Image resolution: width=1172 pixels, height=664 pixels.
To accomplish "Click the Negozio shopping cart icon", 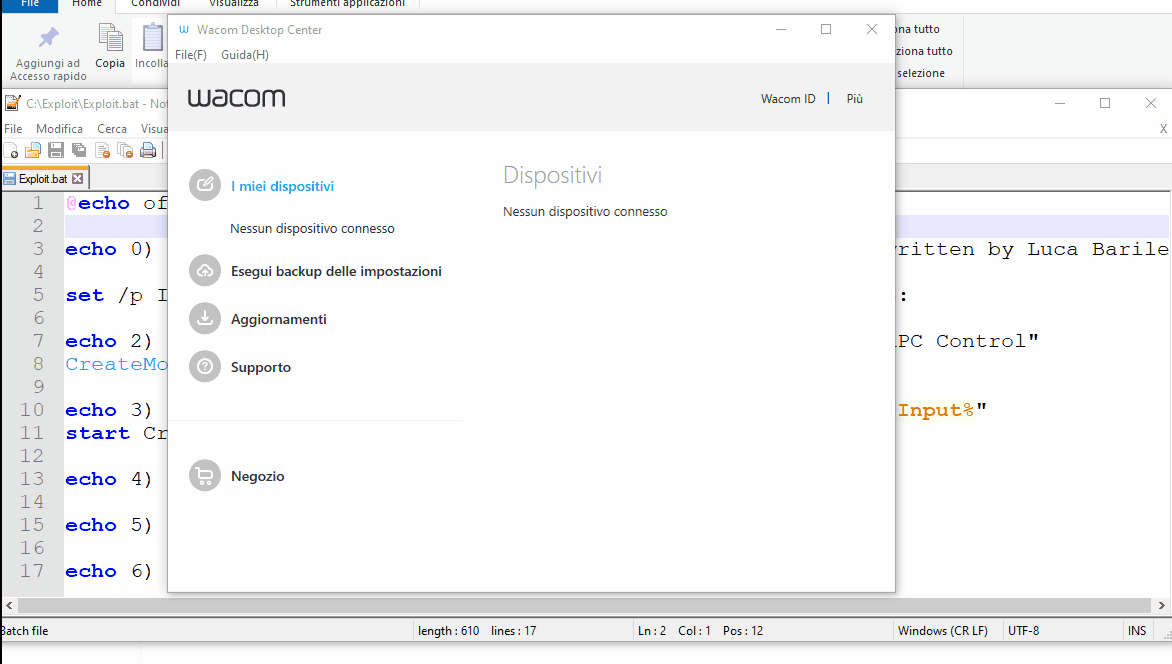I will point(205,476).
